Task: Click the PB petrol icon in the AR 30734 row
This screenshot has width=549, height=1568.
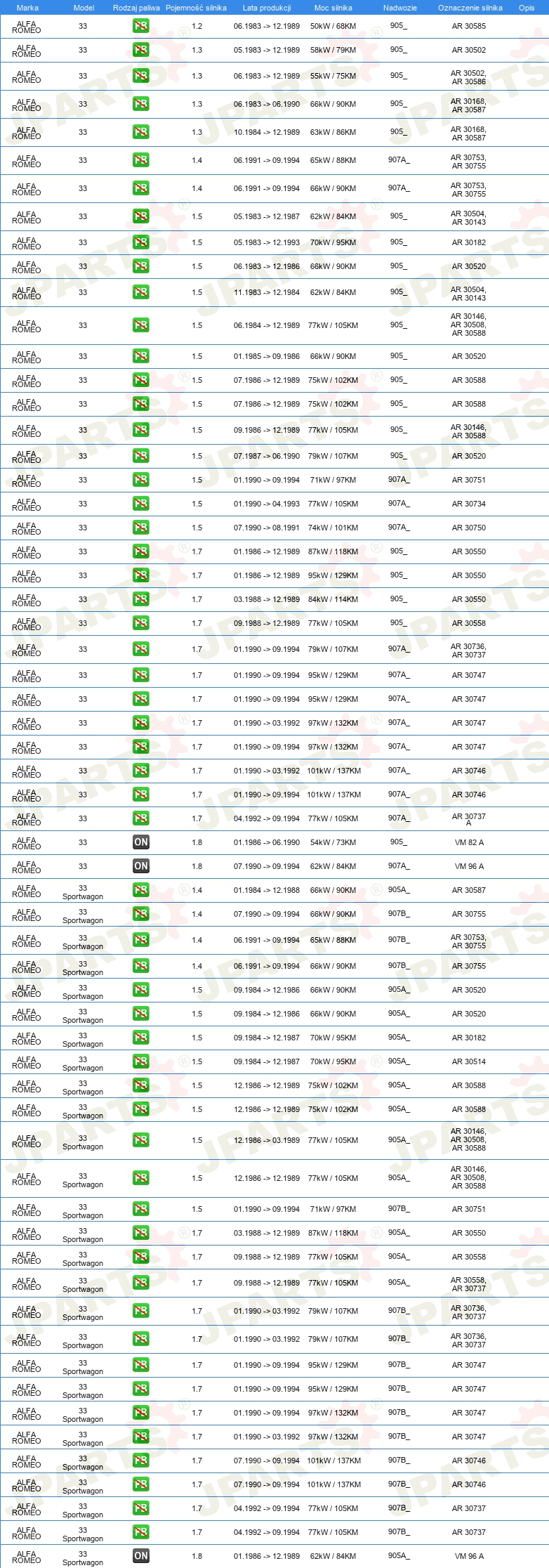Action: click(140, 504)
